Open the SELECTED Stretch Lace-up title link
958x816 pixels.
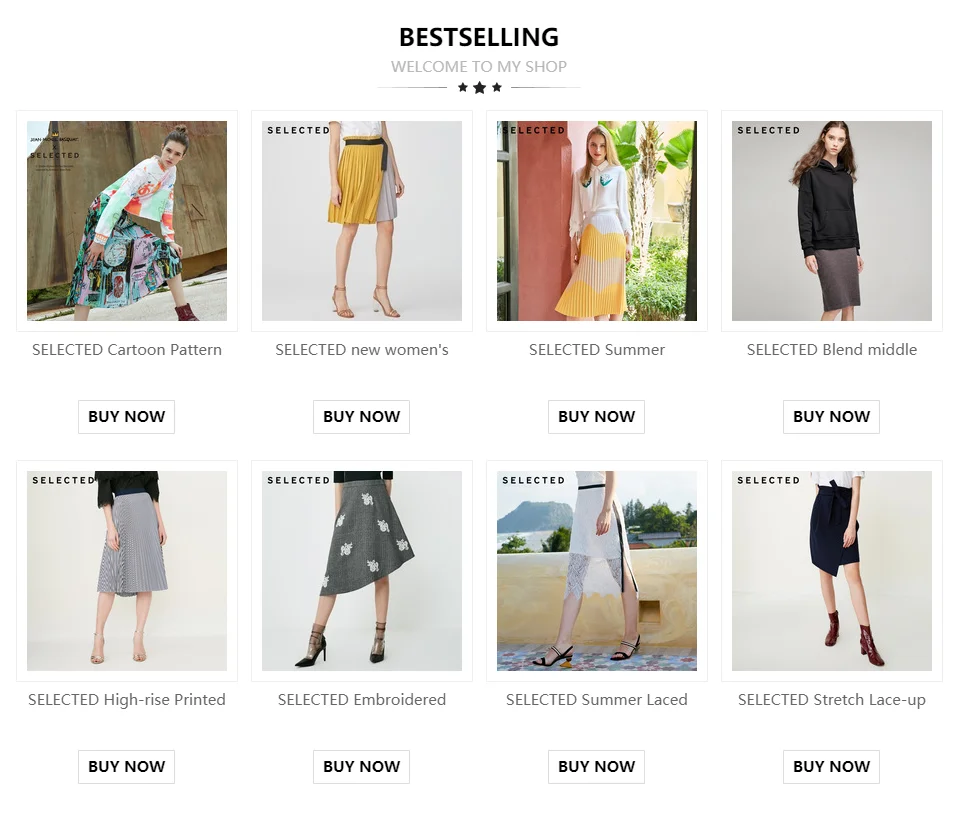click(832, 700)
